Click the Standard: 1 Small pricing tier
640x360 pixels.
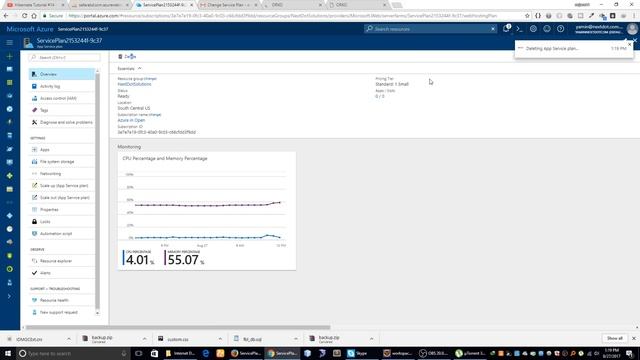[x=392, y=84]
